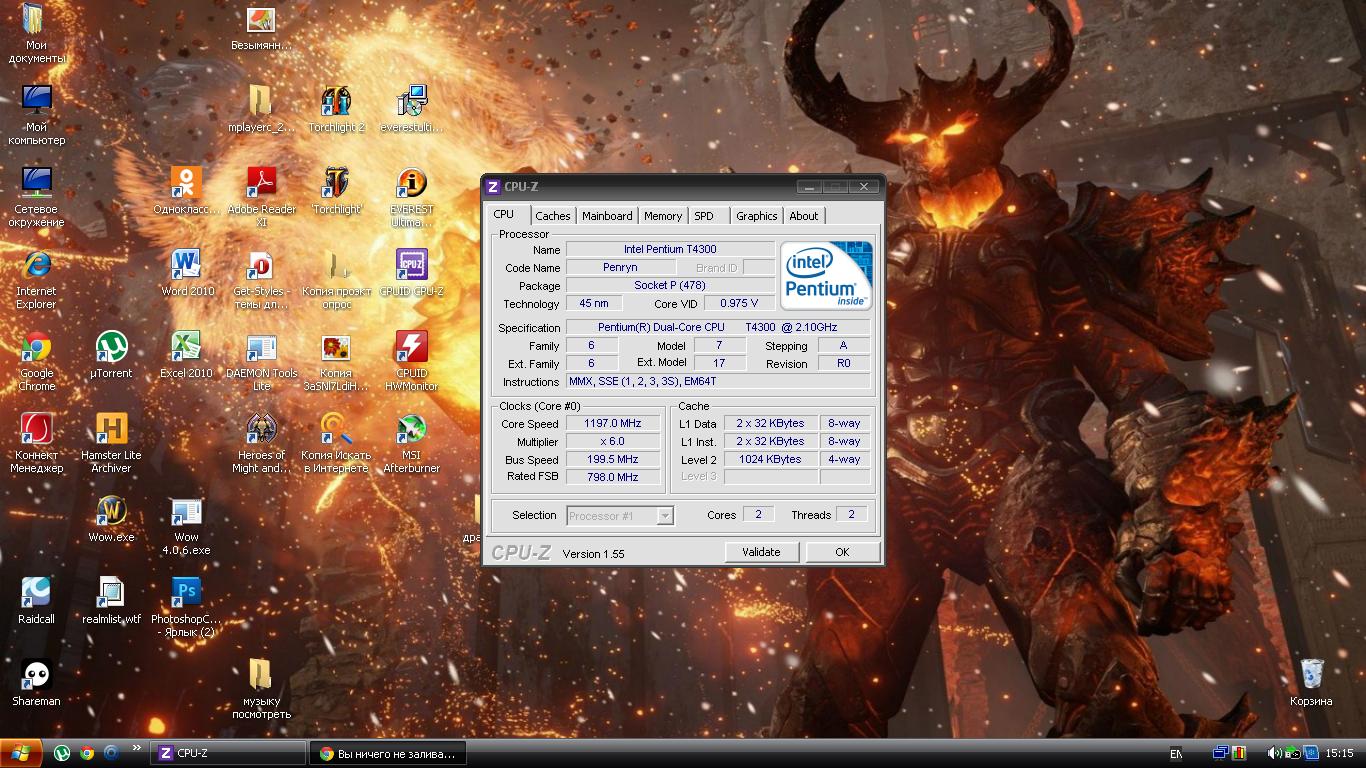Switch to the Memory tab

click(663, 216)
